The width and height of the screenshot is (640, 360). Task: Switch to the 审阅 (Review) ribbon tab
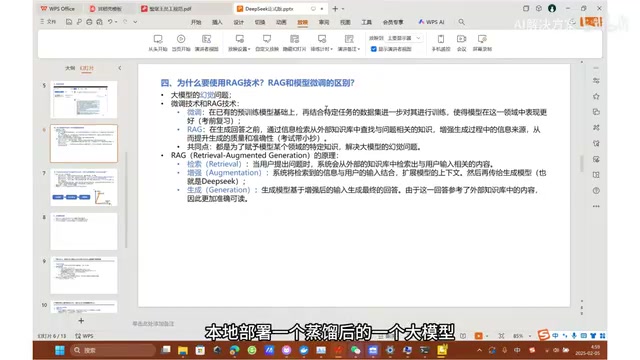click(x=324, y=22)
